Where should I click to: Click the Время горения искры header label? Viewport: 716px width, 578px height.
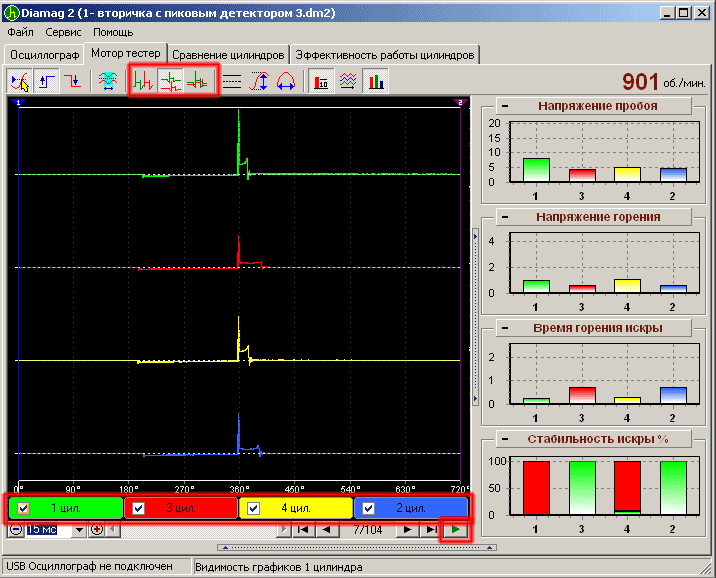pyautogui.click(x=597, y=328)
